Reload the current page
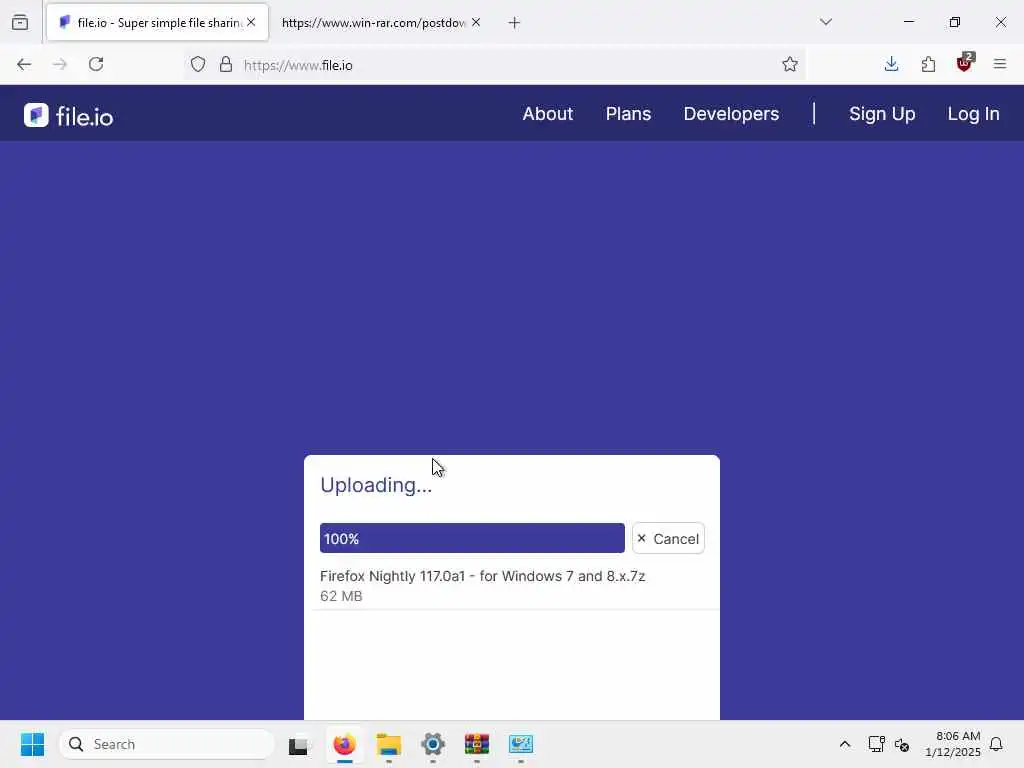 point(96,64)
